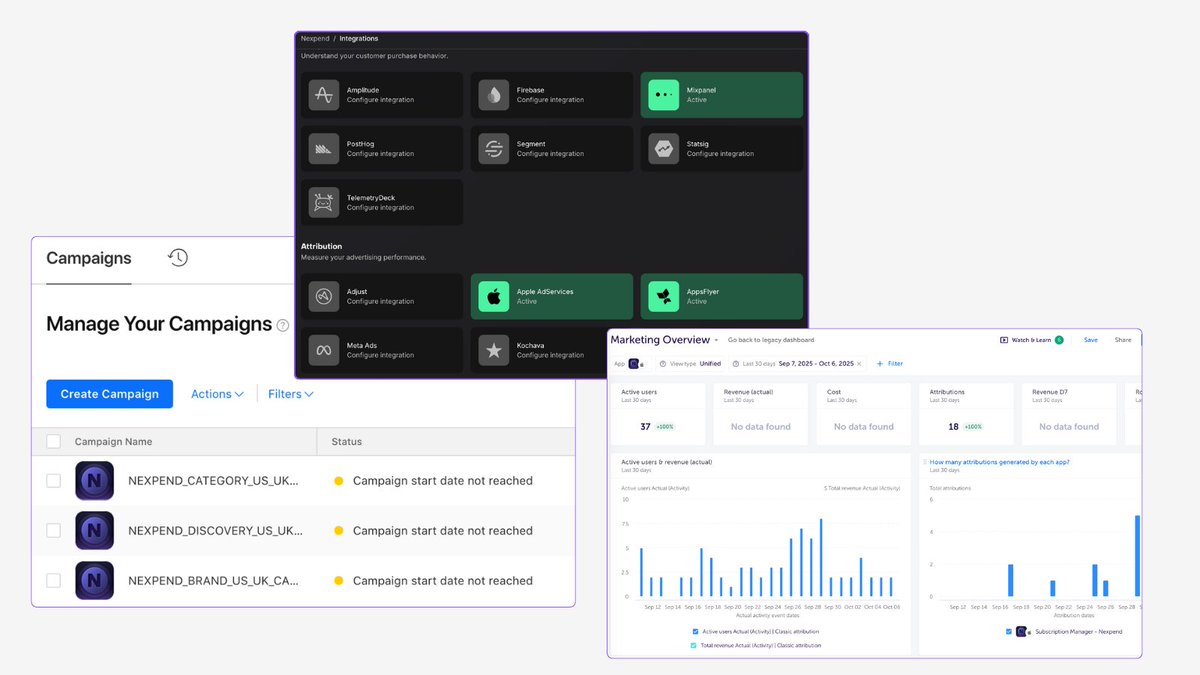Click the Mixpanel Active status text

(x=696, y=100)
